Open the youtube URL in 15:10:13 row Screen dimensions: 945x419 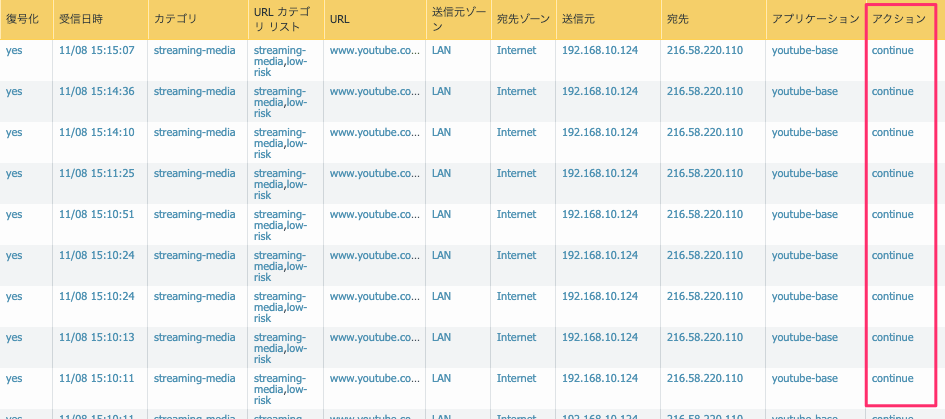point(374,338)
